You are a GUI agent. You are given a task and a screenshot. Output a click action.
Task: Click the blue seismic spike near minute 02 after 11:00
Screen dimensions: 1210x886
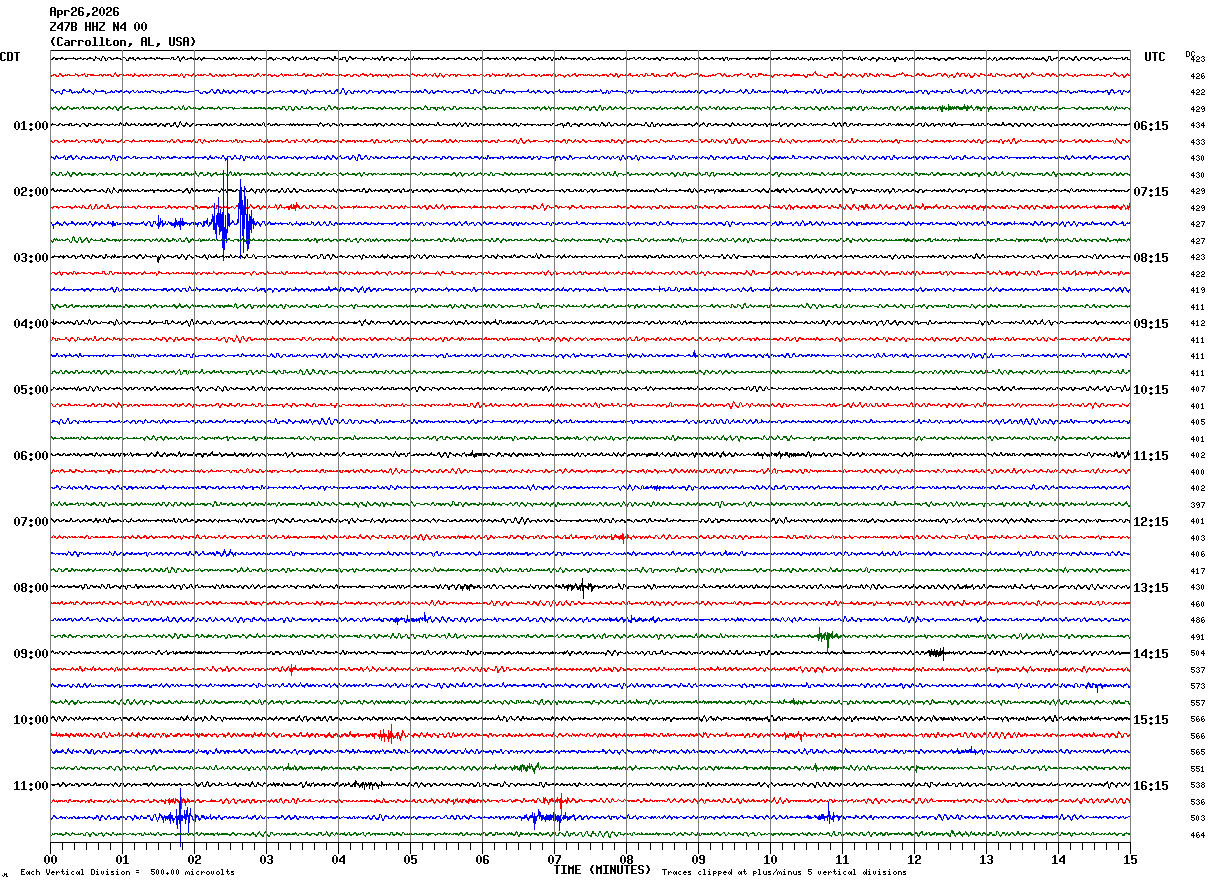(x=181, y=817)
